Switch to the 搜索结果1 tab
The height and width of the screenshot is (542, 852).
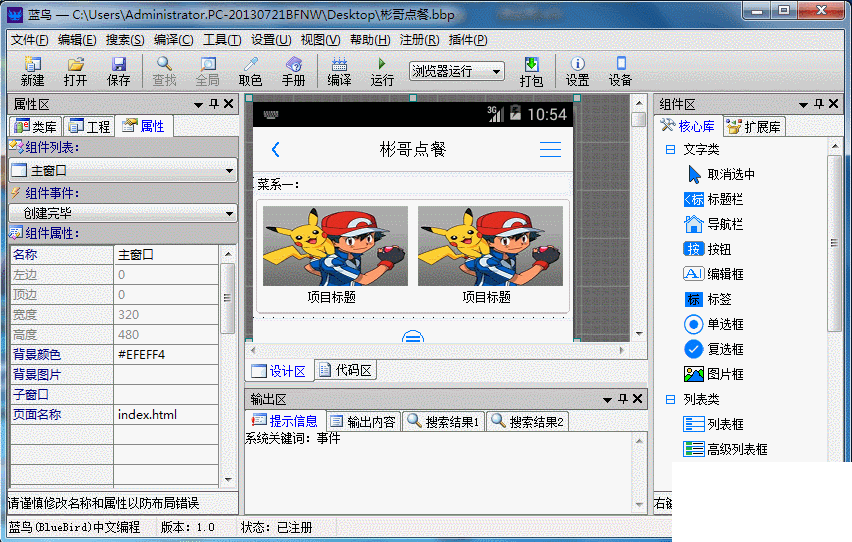coord(443,422)
